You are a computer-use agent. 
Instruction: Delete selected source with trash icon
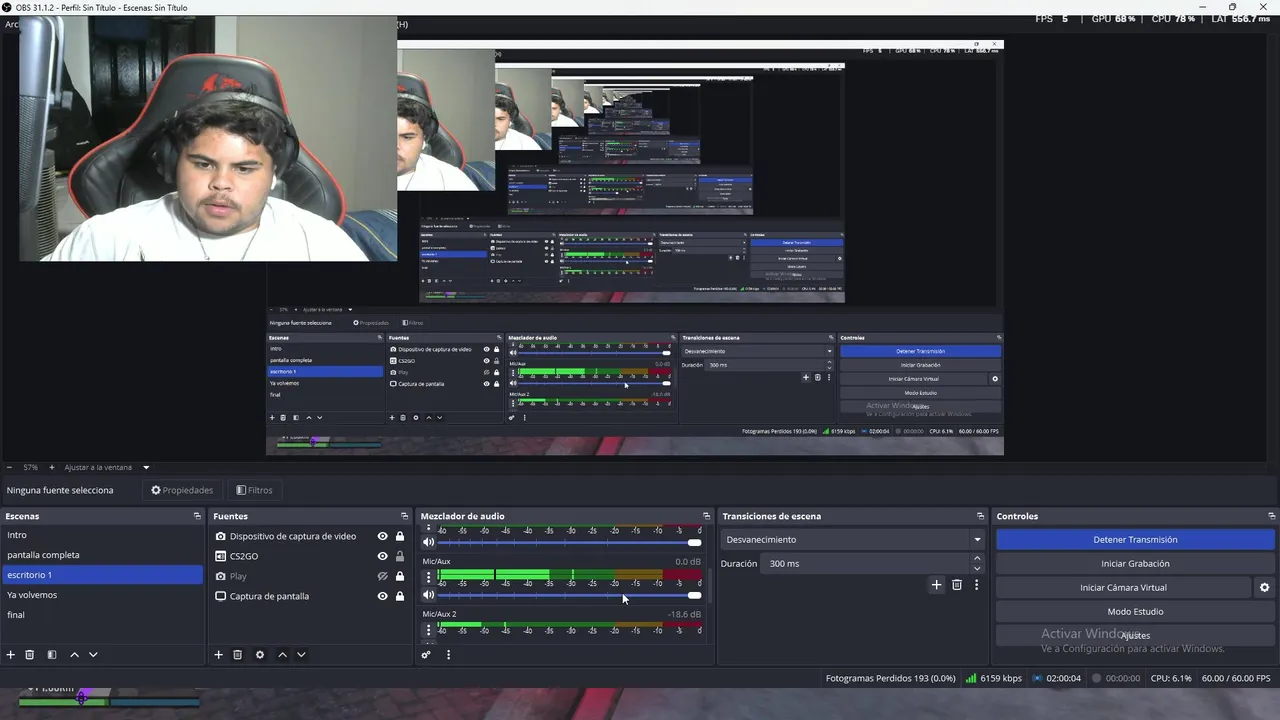tap(237, 655)
